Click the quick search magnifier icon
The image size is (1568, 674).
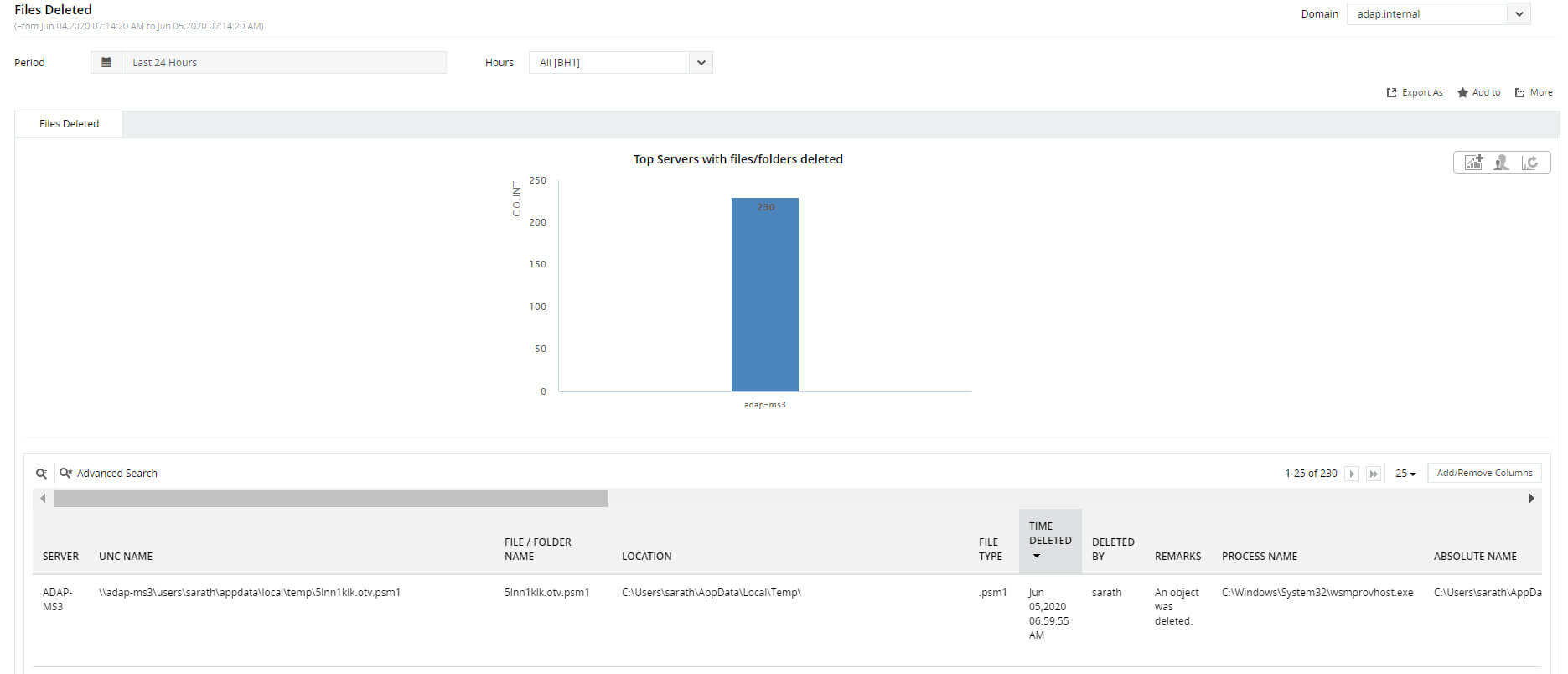41,474
